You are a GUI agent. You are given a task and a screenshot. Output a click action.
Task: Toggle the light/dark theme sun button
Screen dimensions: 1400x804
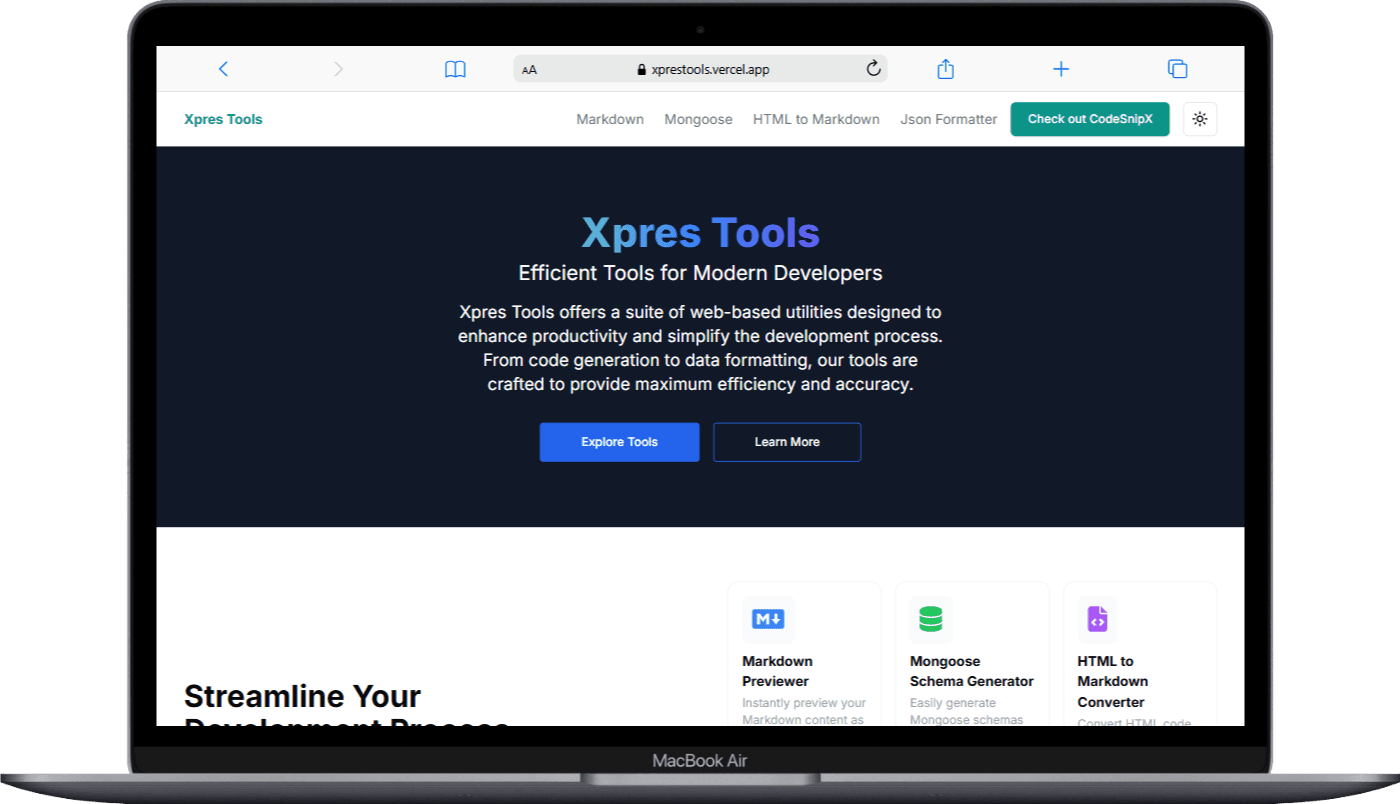pos(1200,119)
